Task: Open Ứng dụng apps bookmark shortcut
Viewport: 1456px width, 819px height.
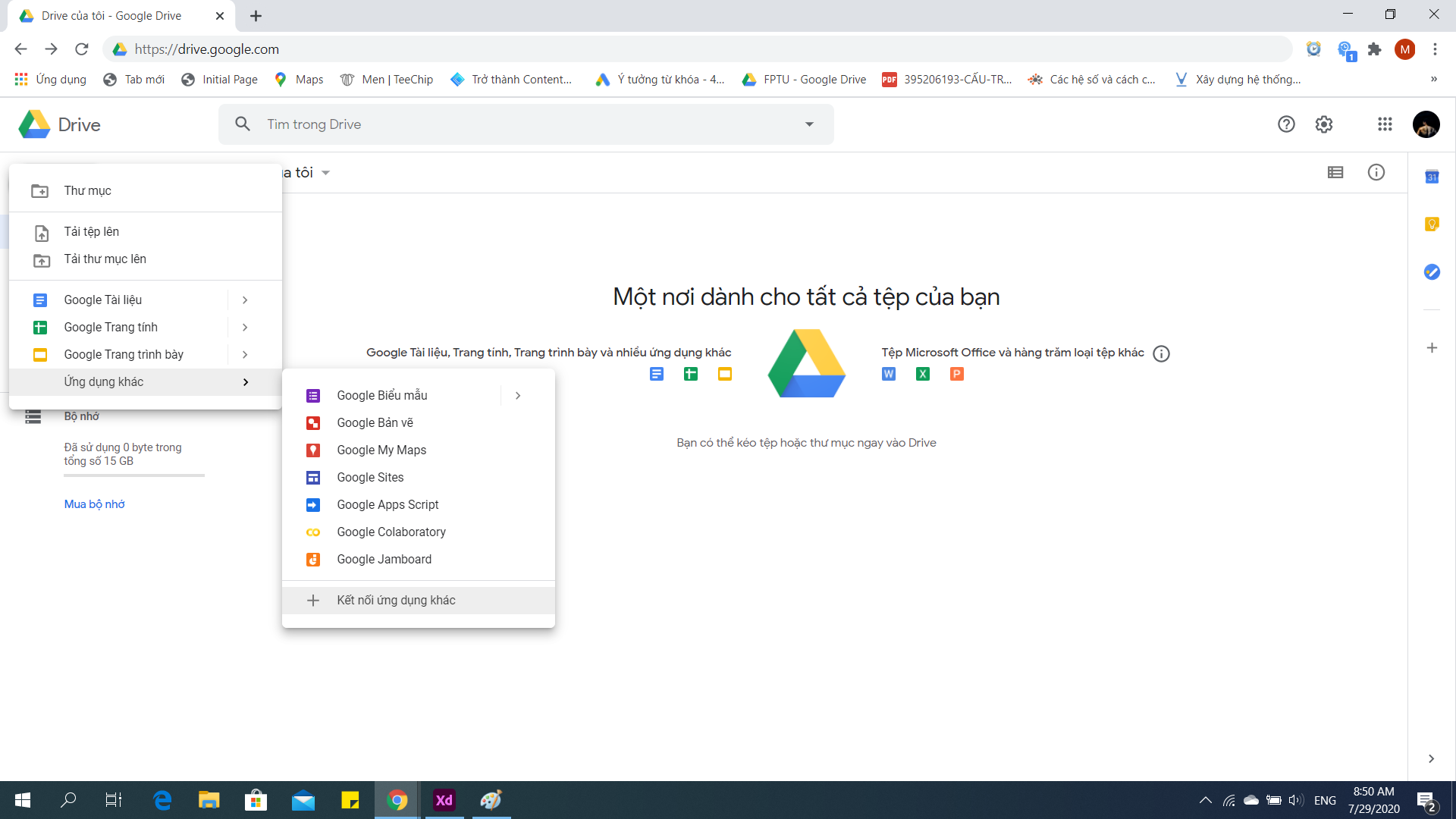Action: click(50, 80)
